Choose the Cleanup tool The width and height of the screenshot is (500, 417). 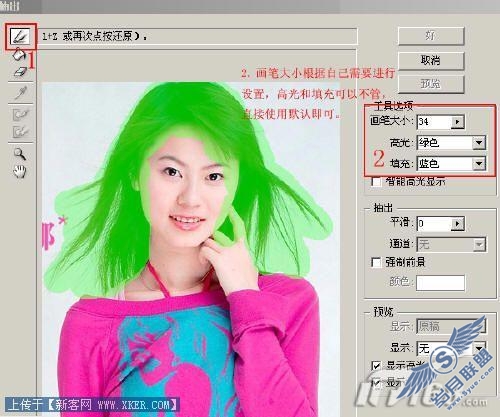[21, 114]
